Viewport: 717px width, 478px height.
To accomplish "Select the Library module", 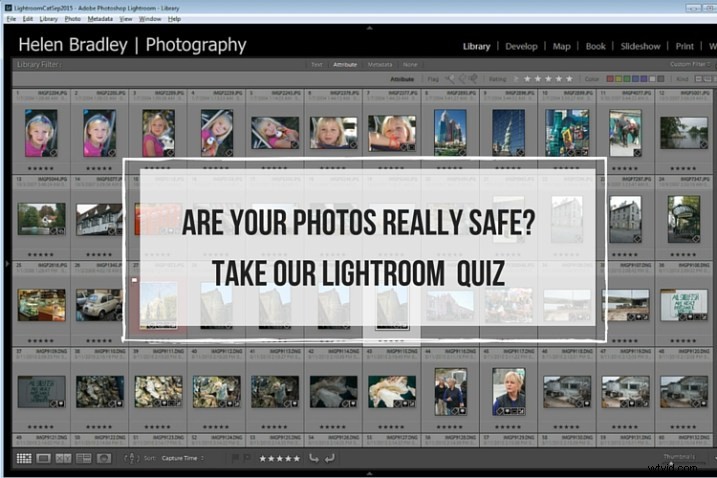I will pyautogui.click(x=476, y=46).
